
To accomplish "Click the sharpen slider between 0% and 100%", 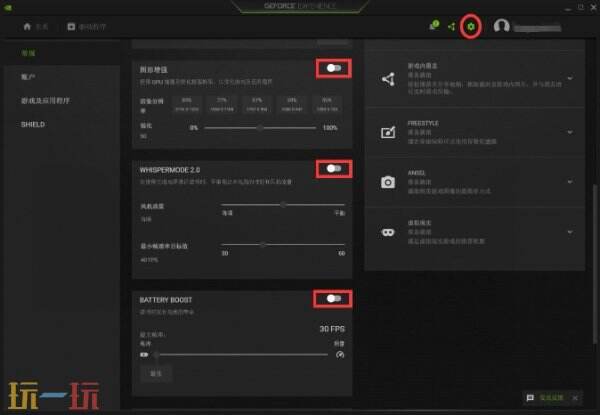I will pos(260,128).
